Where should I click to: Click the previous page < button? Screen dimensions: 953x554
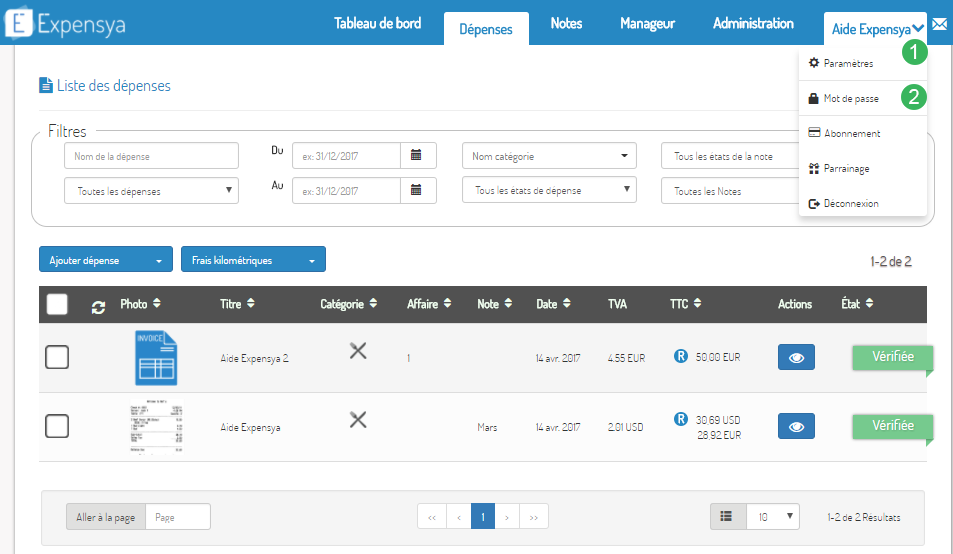tap(459, 516)
